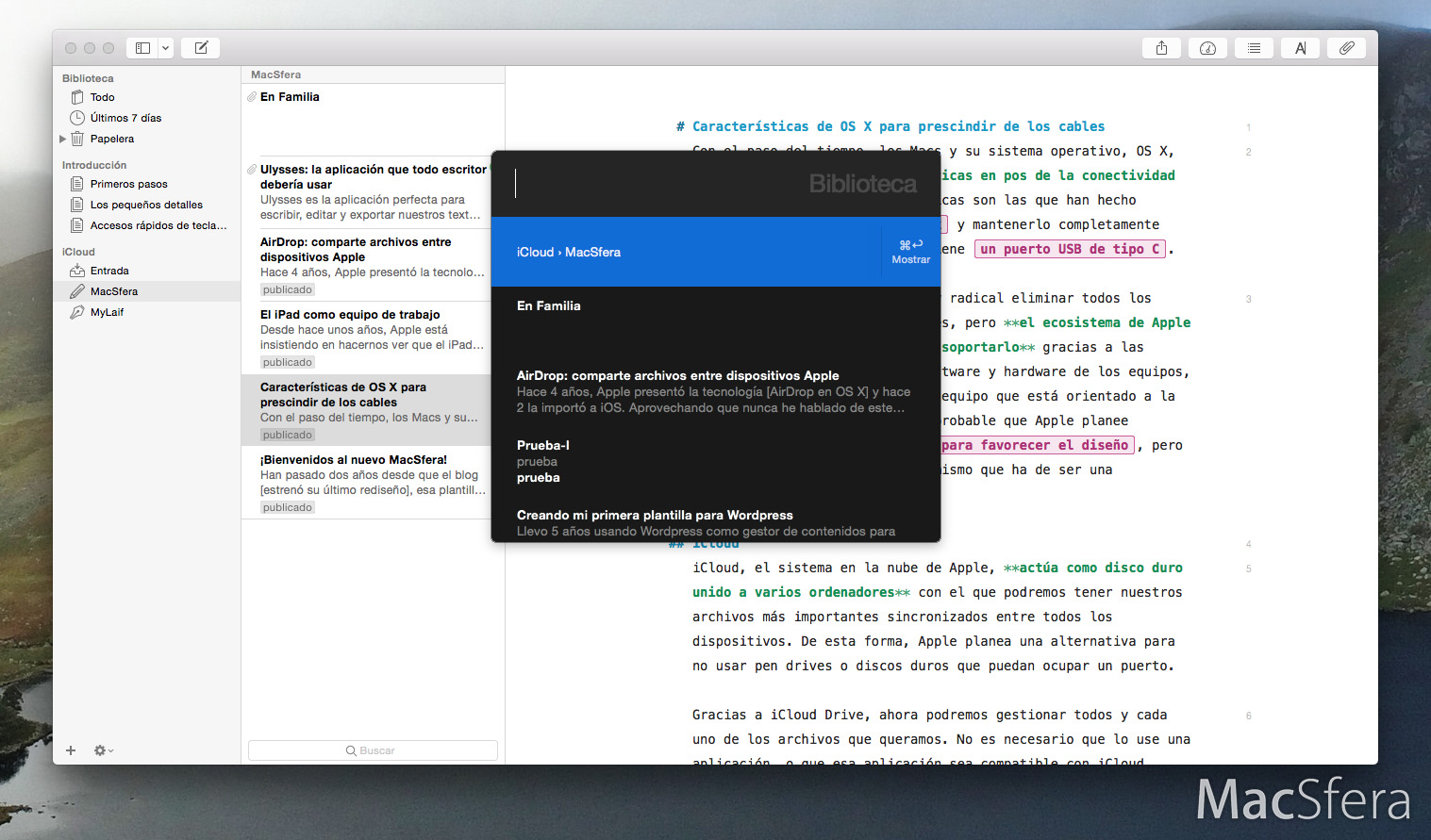Click the trash can icon beside Papelera

click(x=77, y=139)
